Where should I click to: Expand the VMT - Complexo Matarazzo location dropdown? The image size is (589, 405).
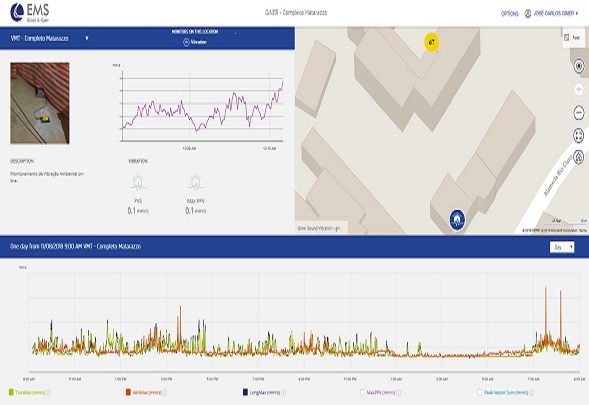[x=87, y=38]
